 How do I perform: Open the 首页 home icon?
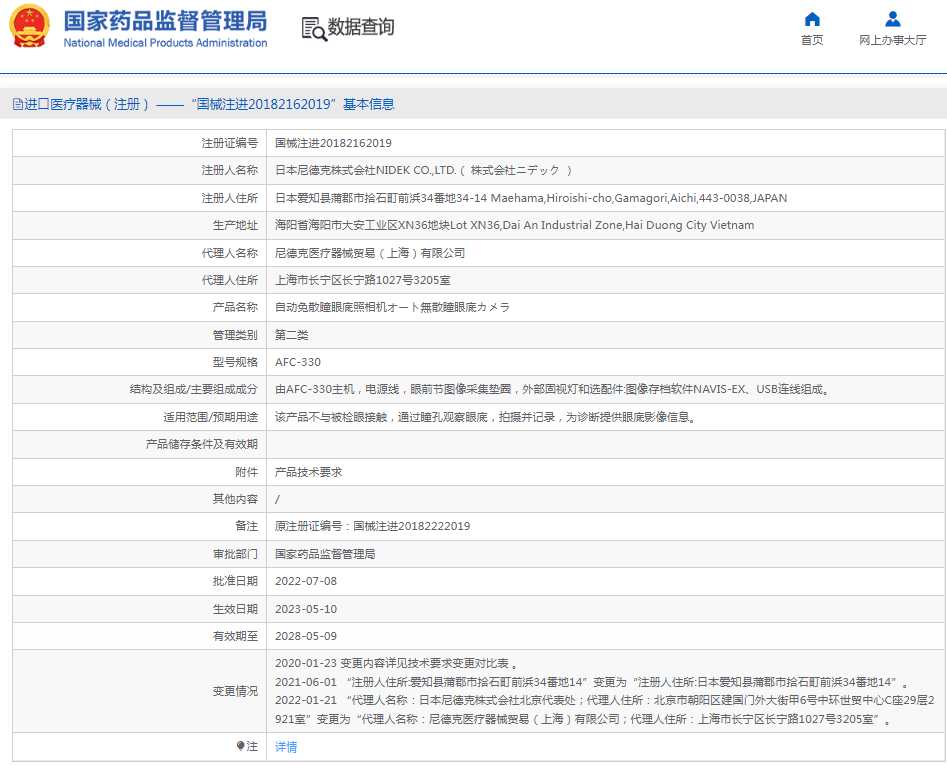(x=812, y=17)
